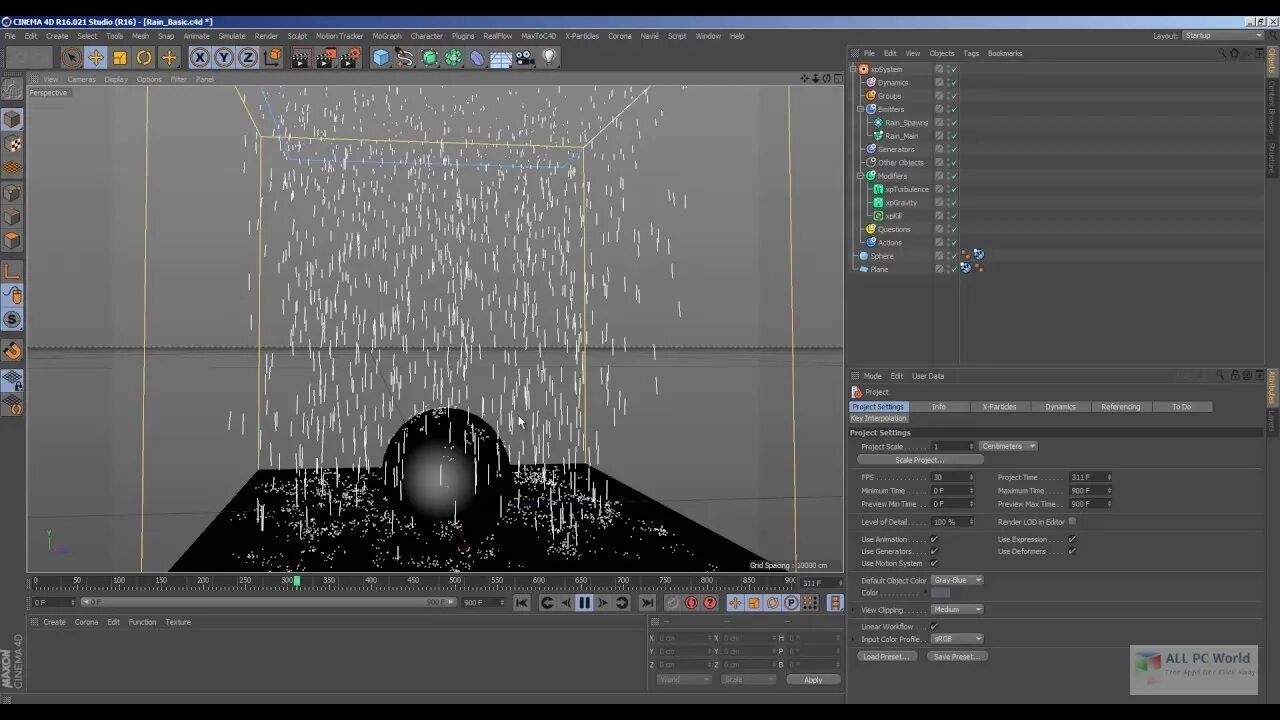Click the Scale Project button
1280x720 pixels.
pos(920,460)
